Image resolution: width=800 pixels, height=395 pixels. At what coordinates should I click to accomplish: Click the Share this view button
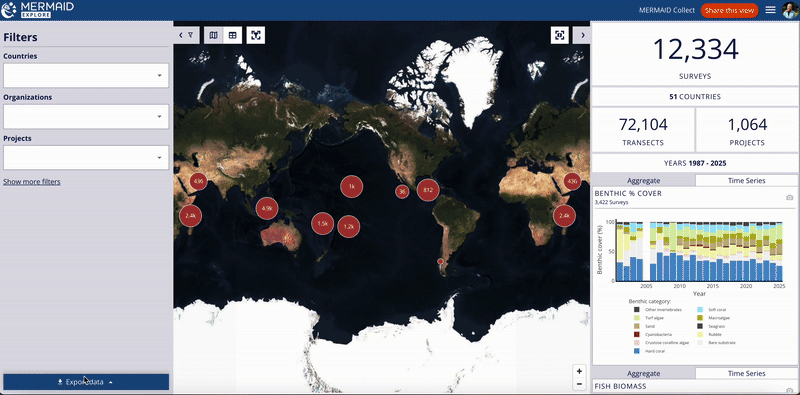[729, 10]
